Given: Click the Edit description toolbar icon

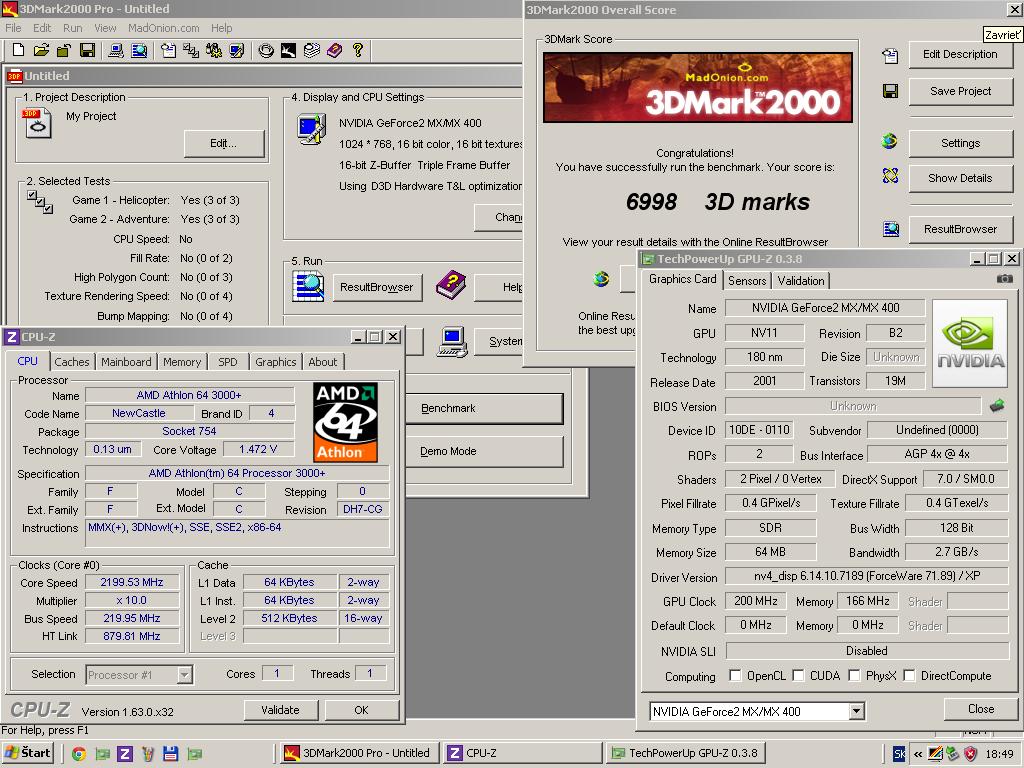Looking at the screenshot, I should point(168,50).
